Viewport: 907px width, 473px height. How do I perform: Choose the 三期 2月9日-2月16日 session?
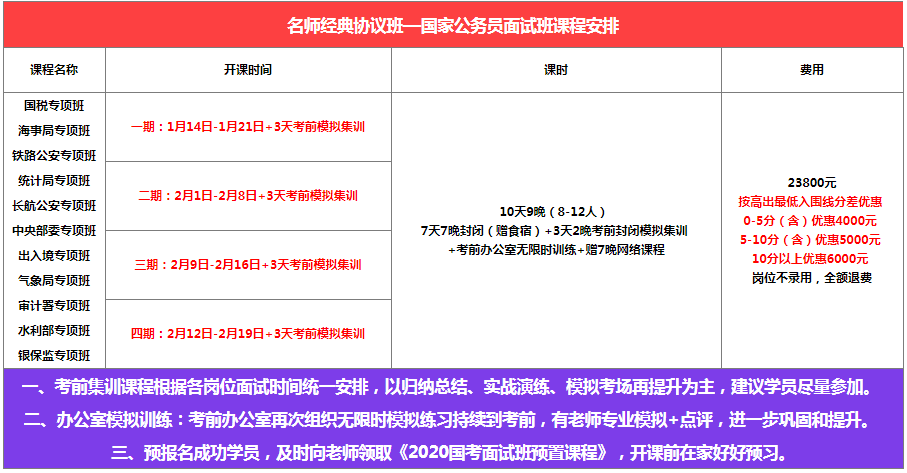click(247, 265)
